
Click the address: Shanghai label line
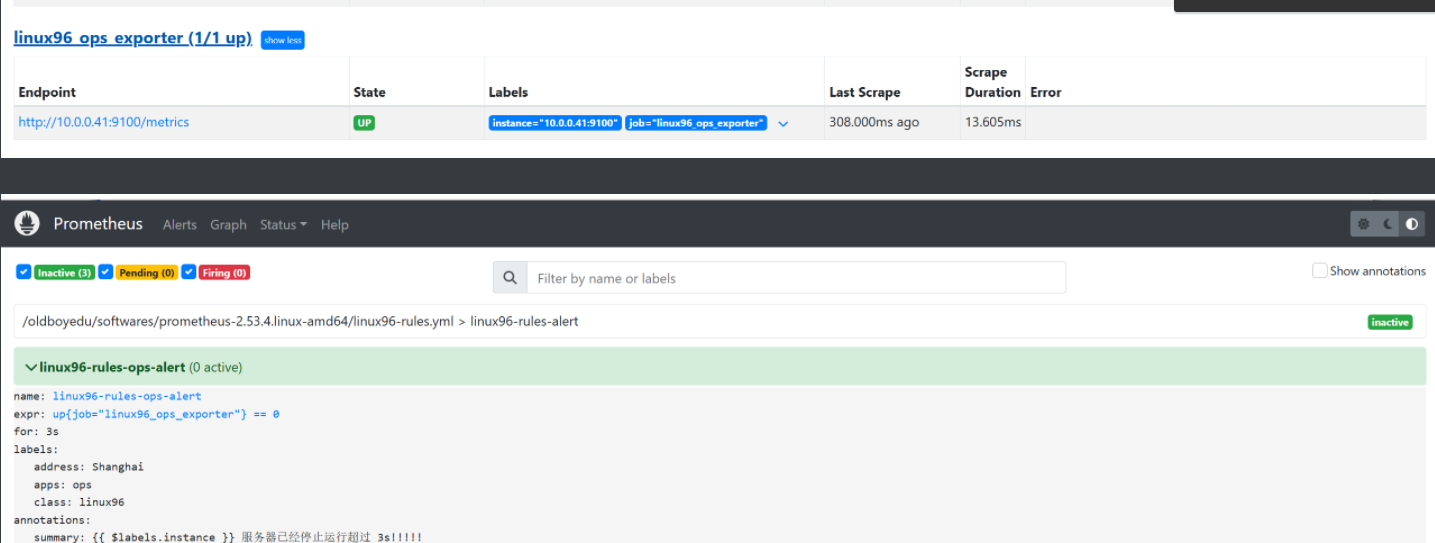pyautogui.click(x=89, y=467)
